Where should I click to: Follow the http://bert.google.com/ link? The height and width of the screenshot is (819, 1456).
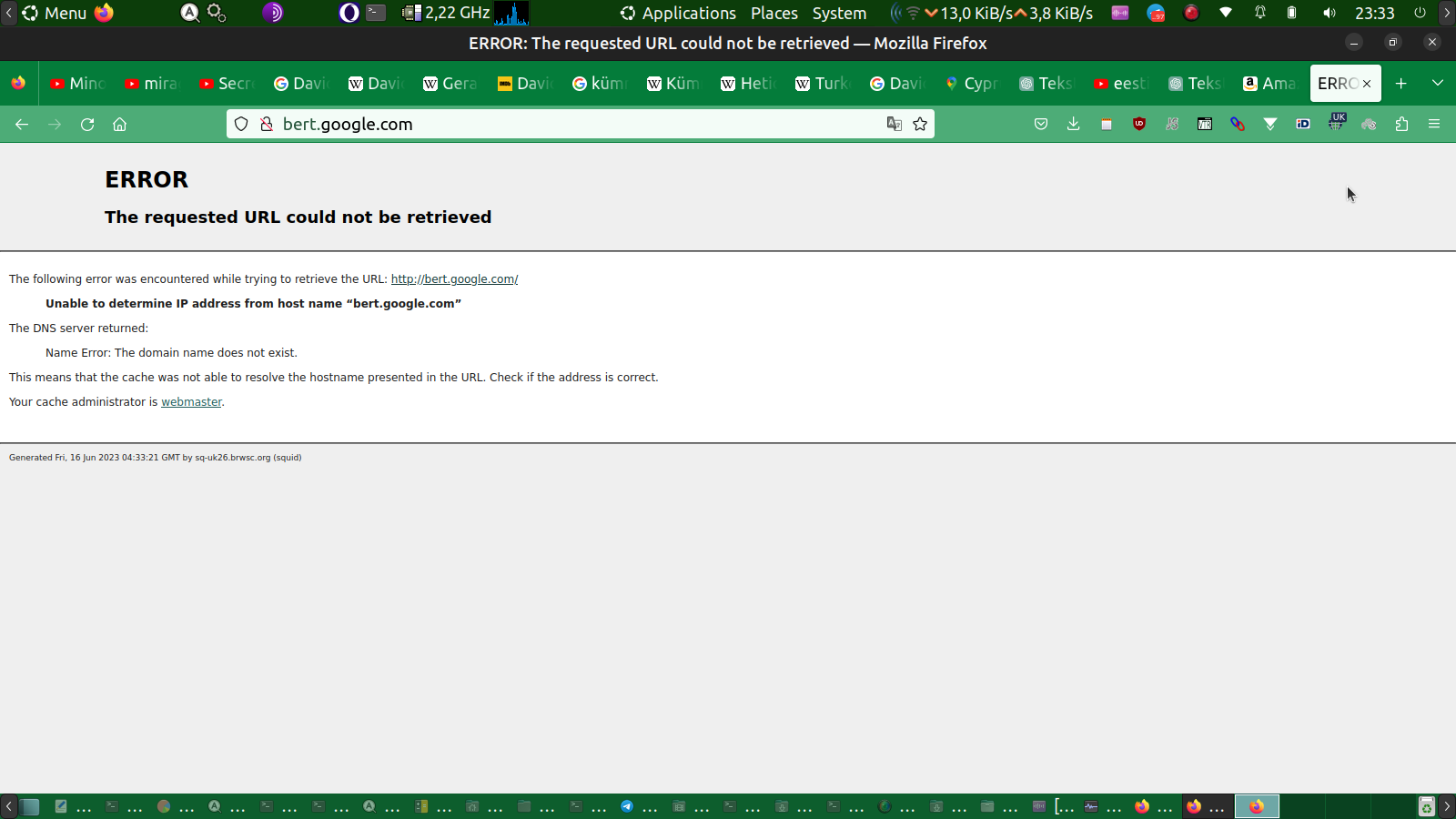(454, 279)
